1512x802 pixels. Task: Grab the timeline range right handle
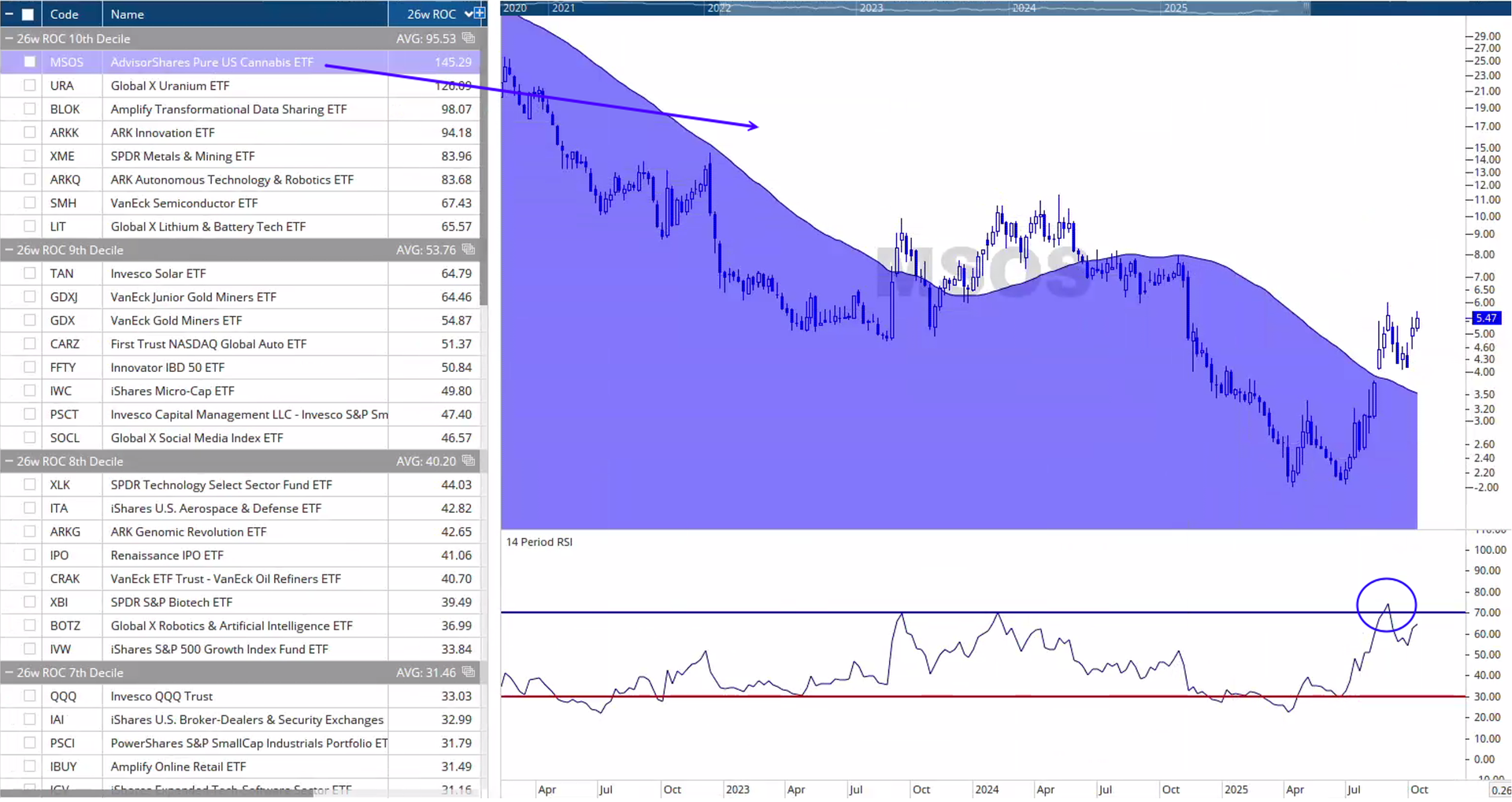point(1306,8)
